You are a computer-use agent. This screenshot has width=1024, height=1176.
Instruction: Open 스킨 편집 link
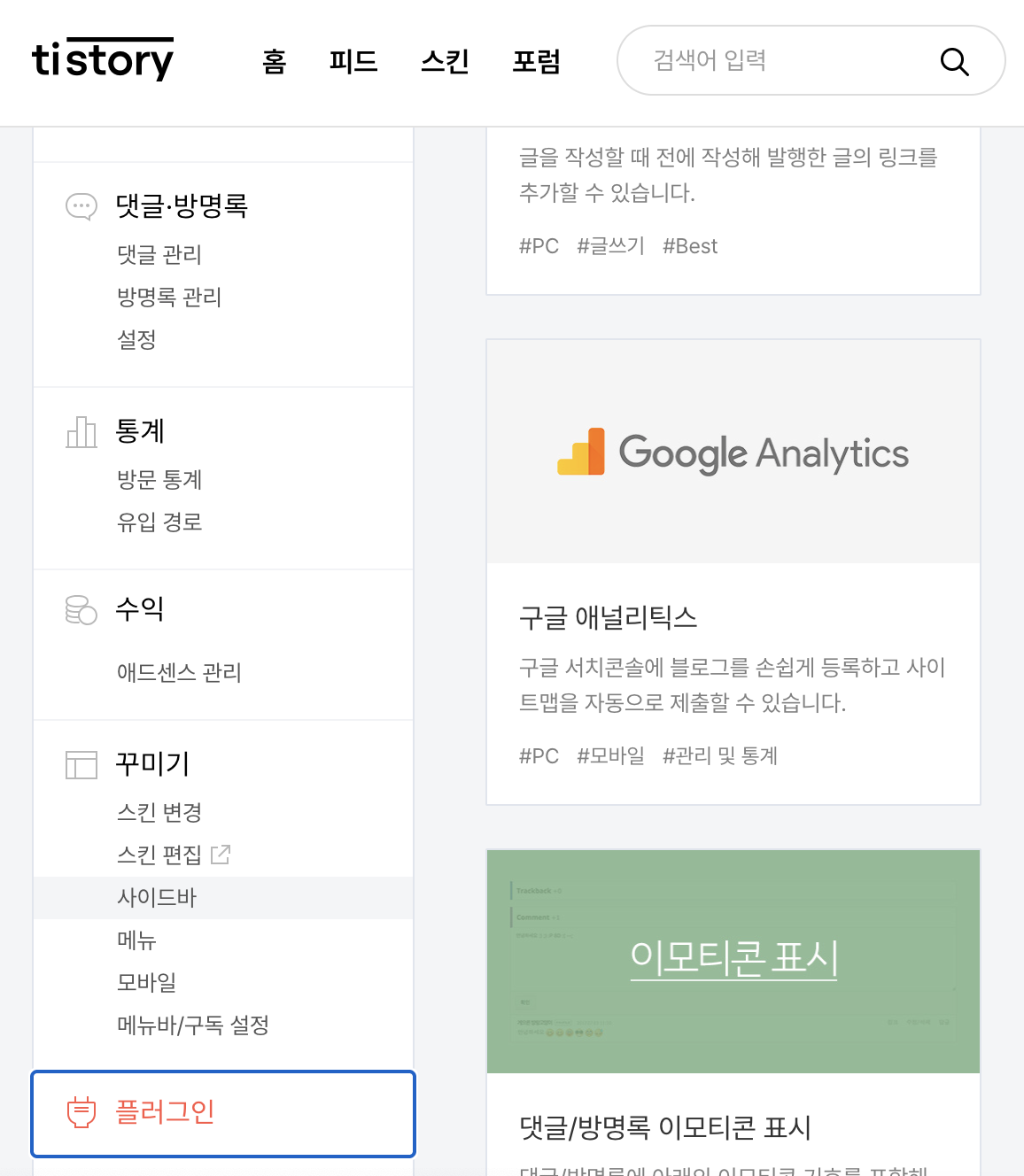point(159,855)
